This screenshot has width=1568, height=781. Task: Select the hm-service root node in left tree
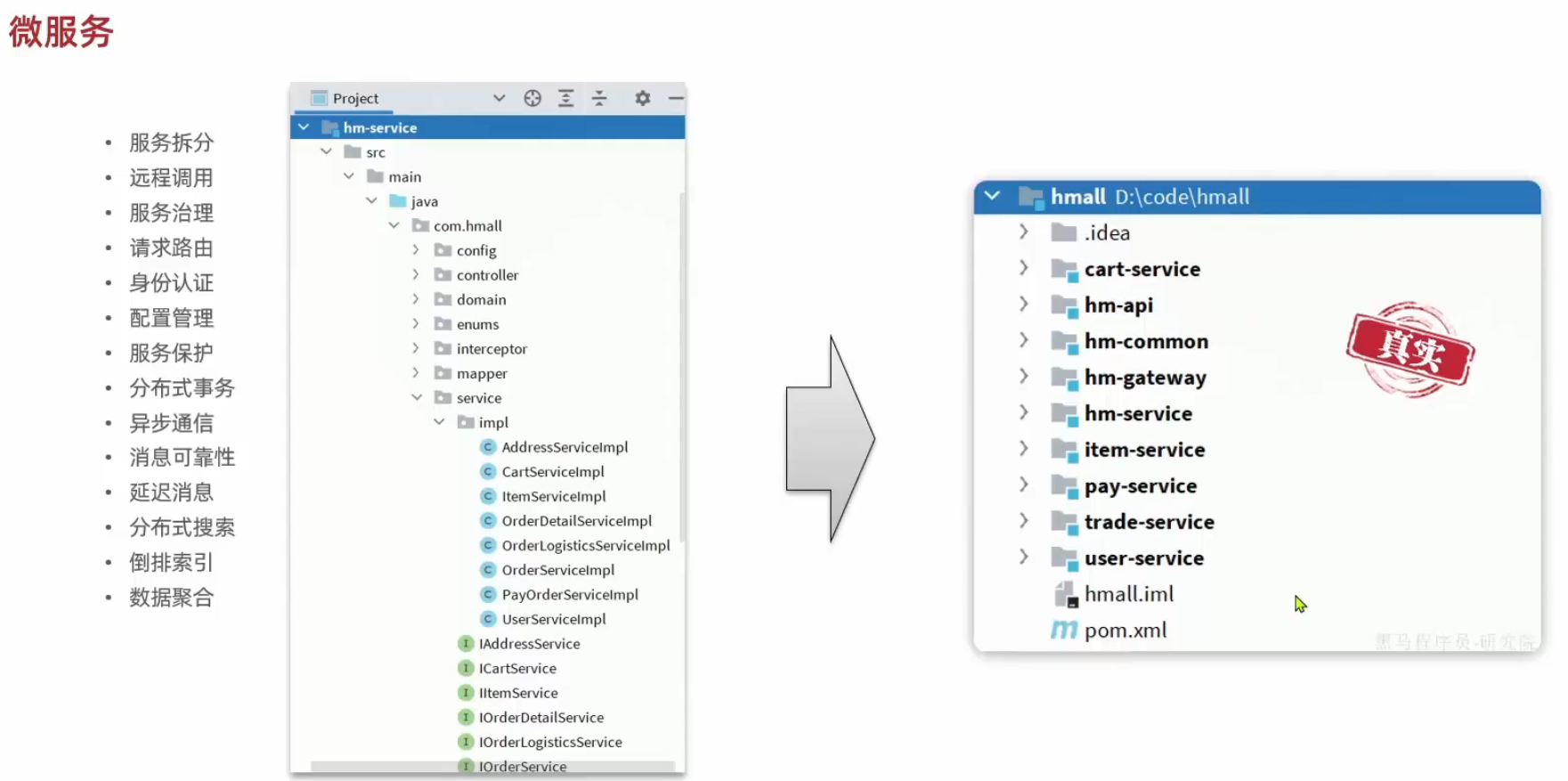point(380,127)
